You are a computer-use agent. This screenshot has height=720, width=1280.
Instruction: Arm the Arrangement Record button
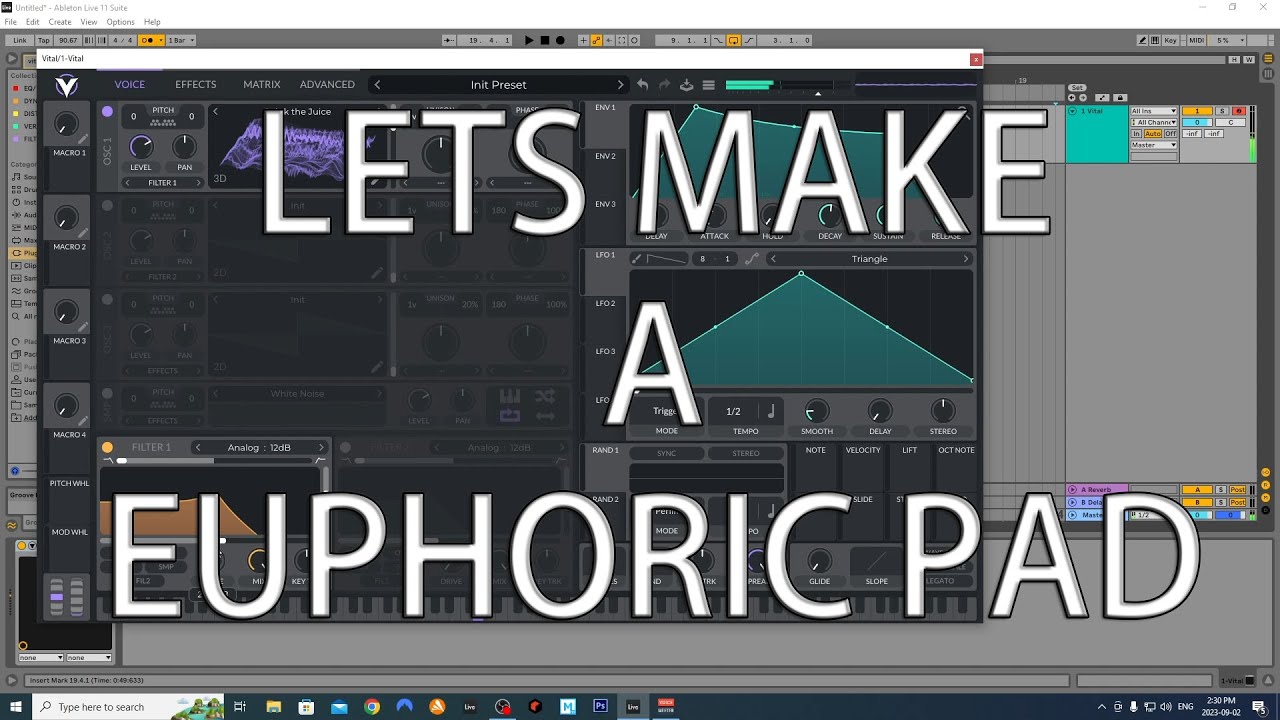(x=560, y=40)
